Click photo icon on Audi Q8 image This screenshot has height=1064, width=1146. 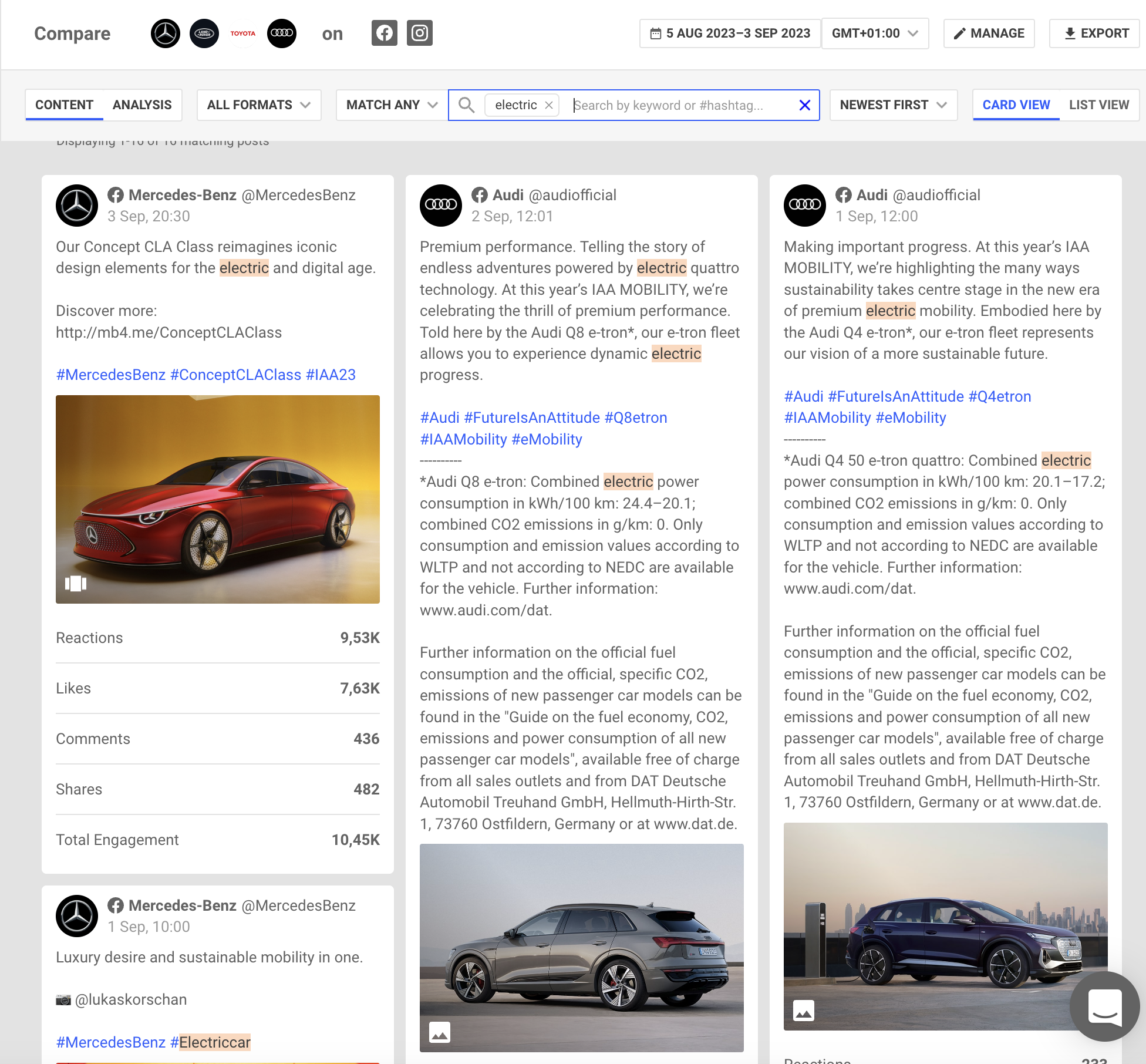coord(440,1032)
